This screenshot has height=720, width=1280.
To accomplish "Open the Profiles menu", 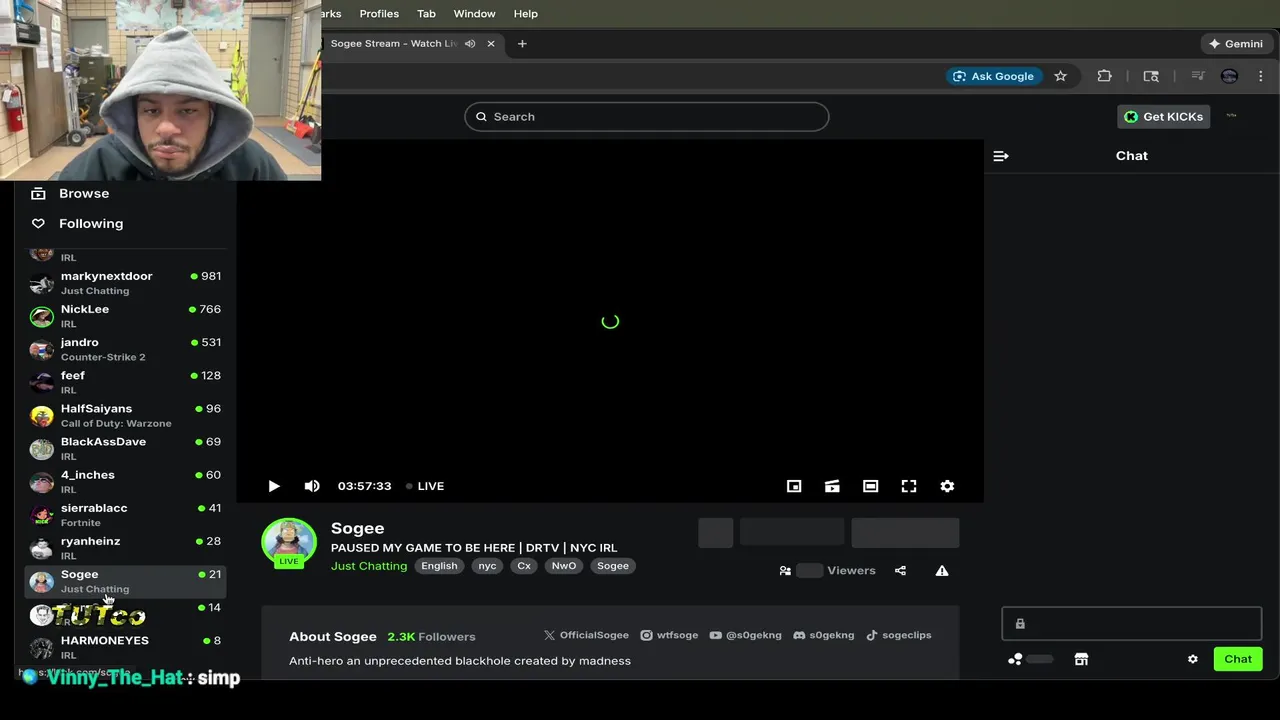I will [379, 14].
